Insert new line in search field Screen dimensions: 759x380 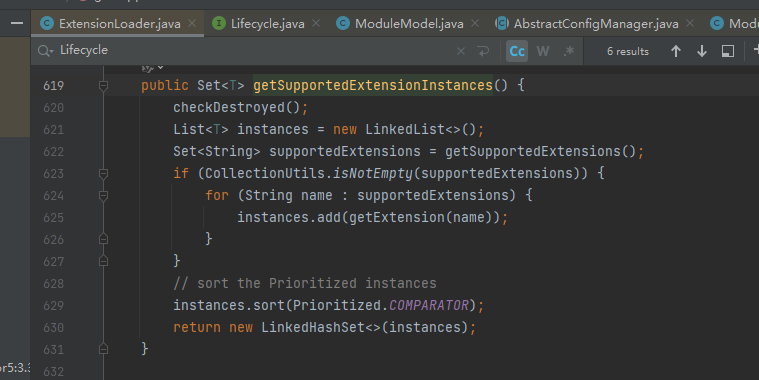483,51
